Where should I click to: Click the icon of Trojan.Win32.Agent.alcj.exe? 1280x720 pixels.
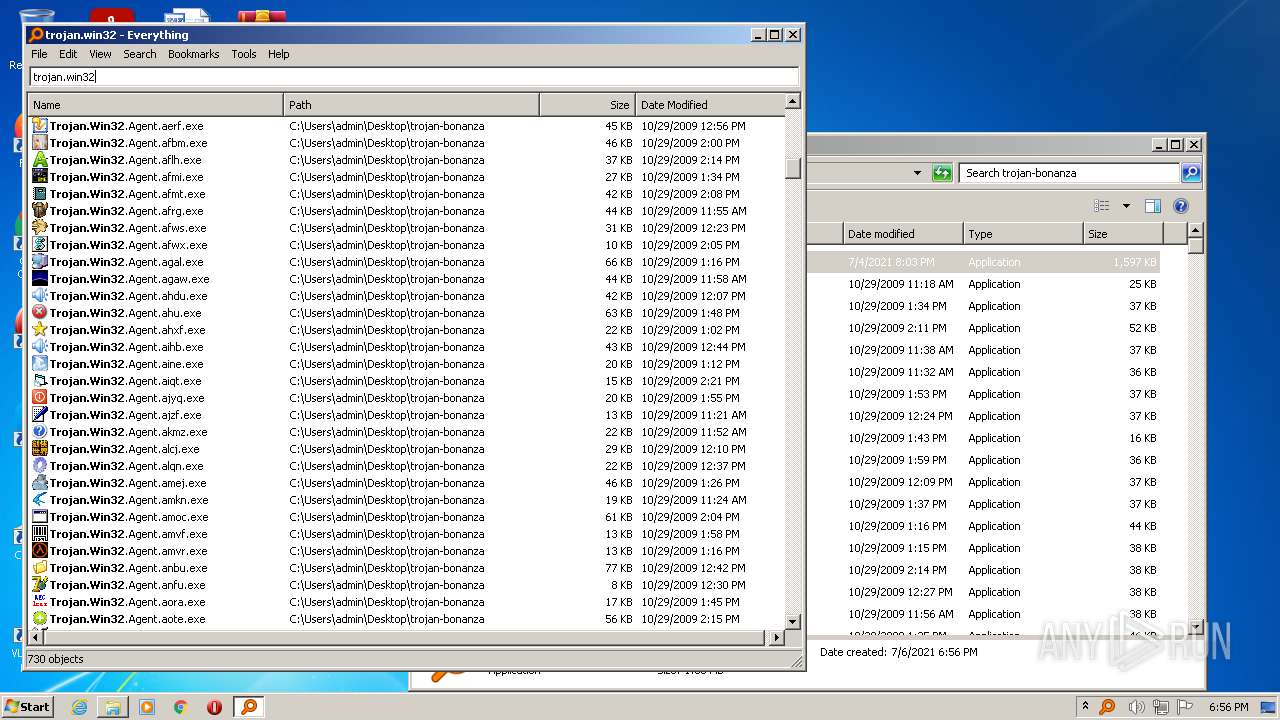click(40, 449)
